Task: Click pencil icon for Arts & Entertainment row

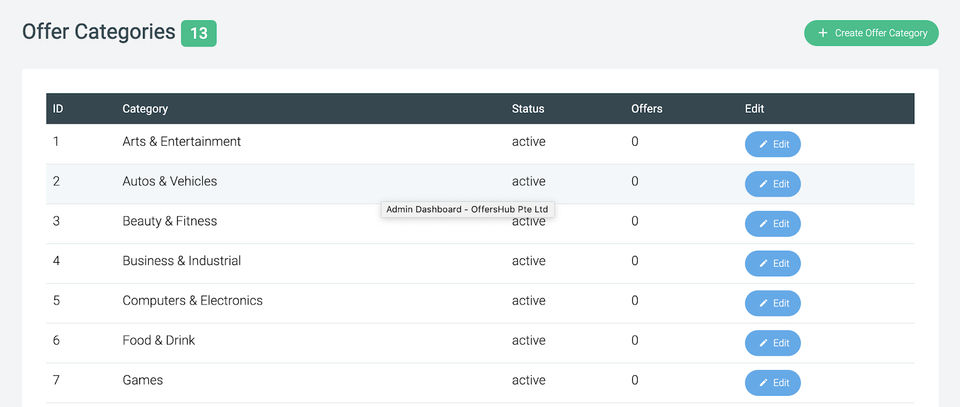Action: tap(763, 144)
